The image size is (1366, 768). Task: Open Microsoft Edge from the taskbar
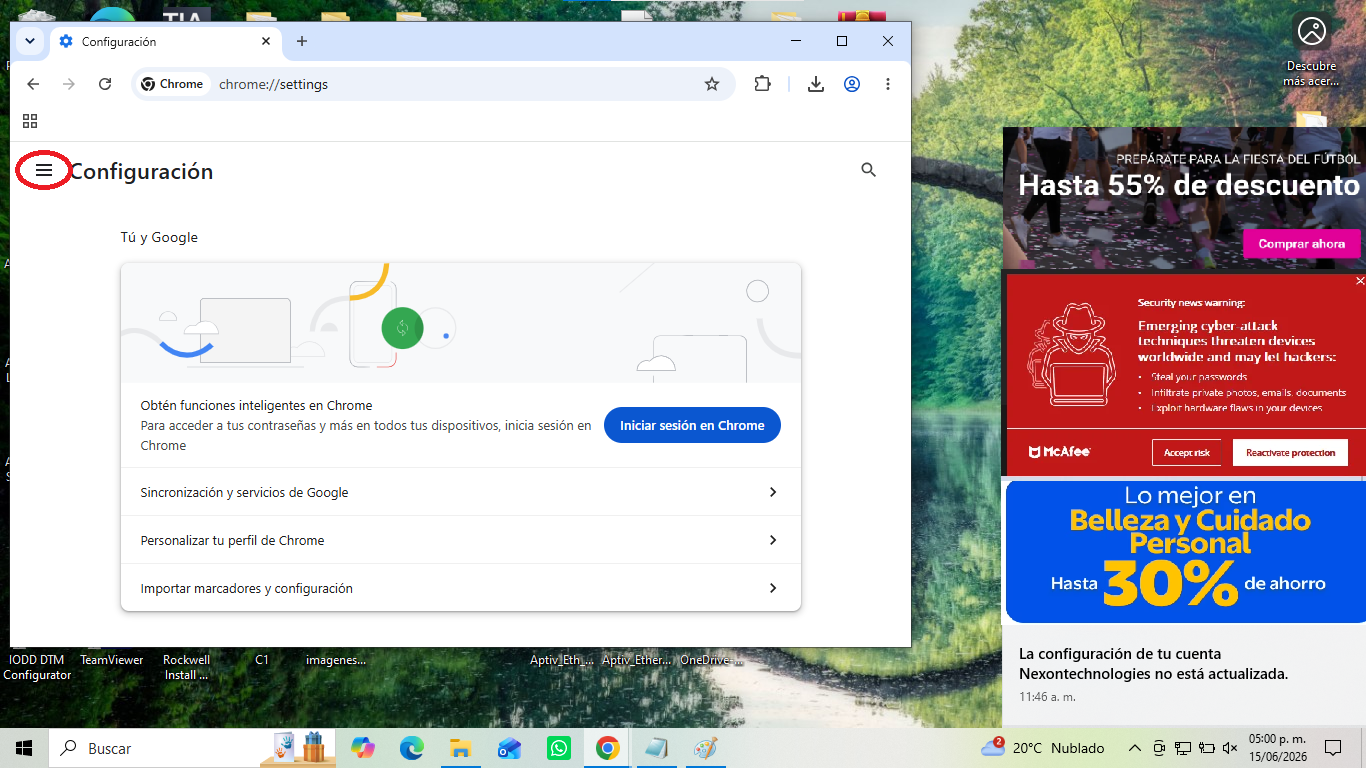(x=411, y=748)
